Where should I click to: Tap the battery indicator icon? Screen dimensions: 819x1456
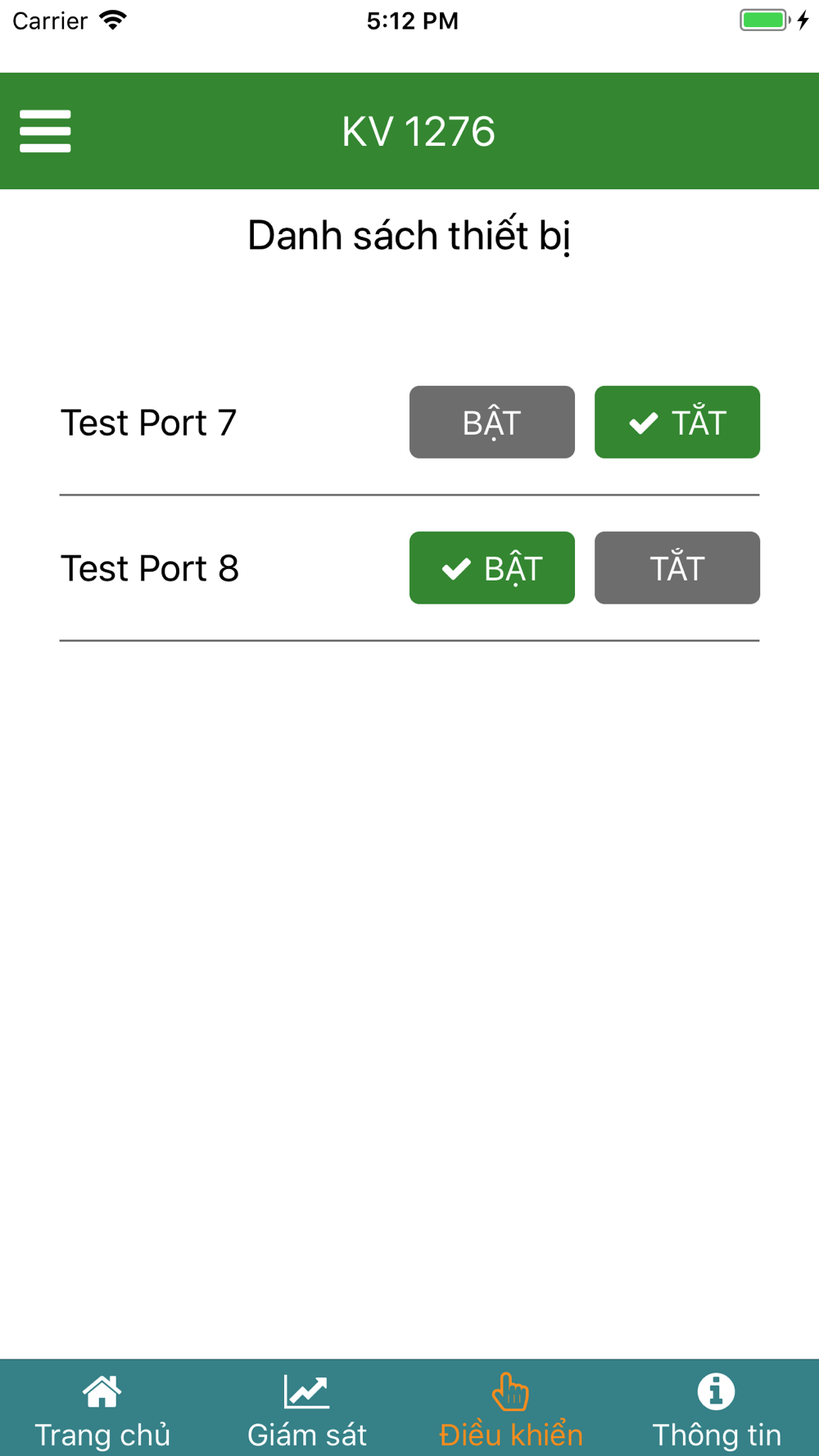[765, 20]
